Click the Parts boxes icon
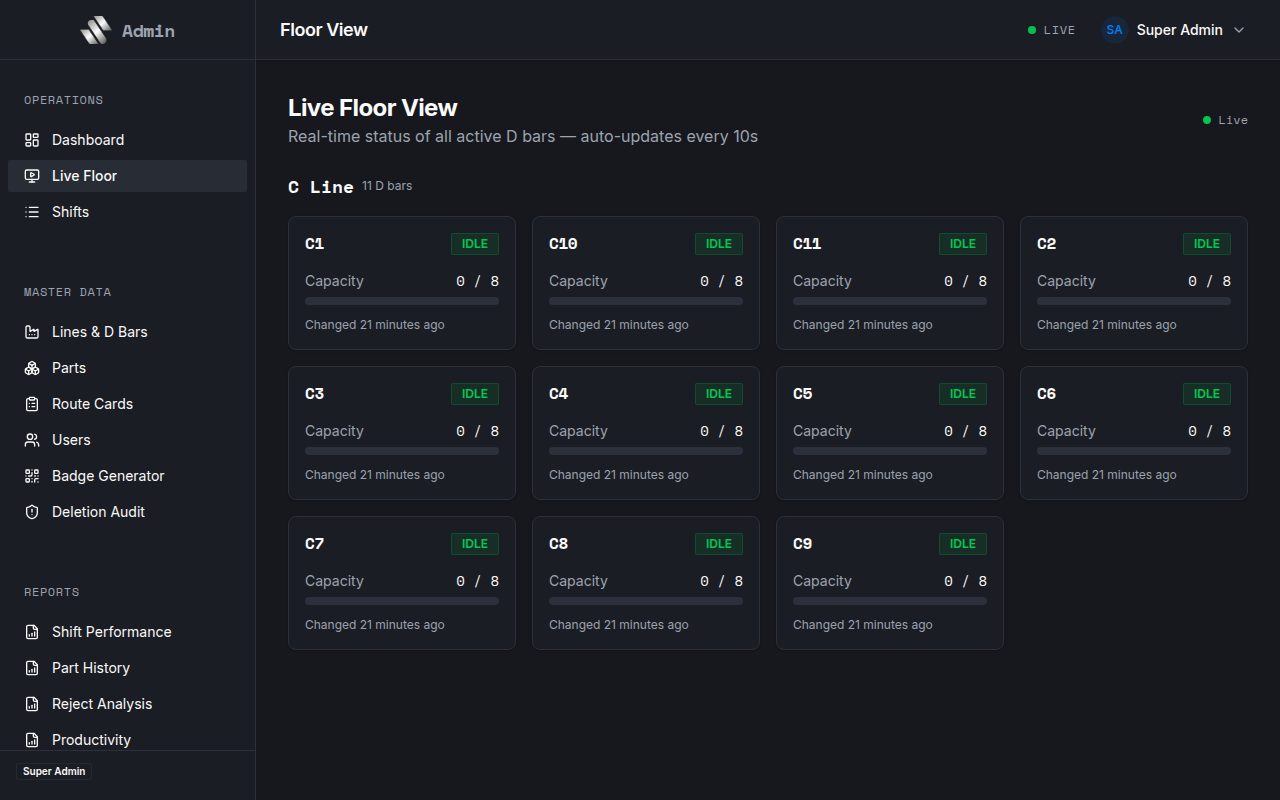The image size is (1280, 800). (32, 368)
